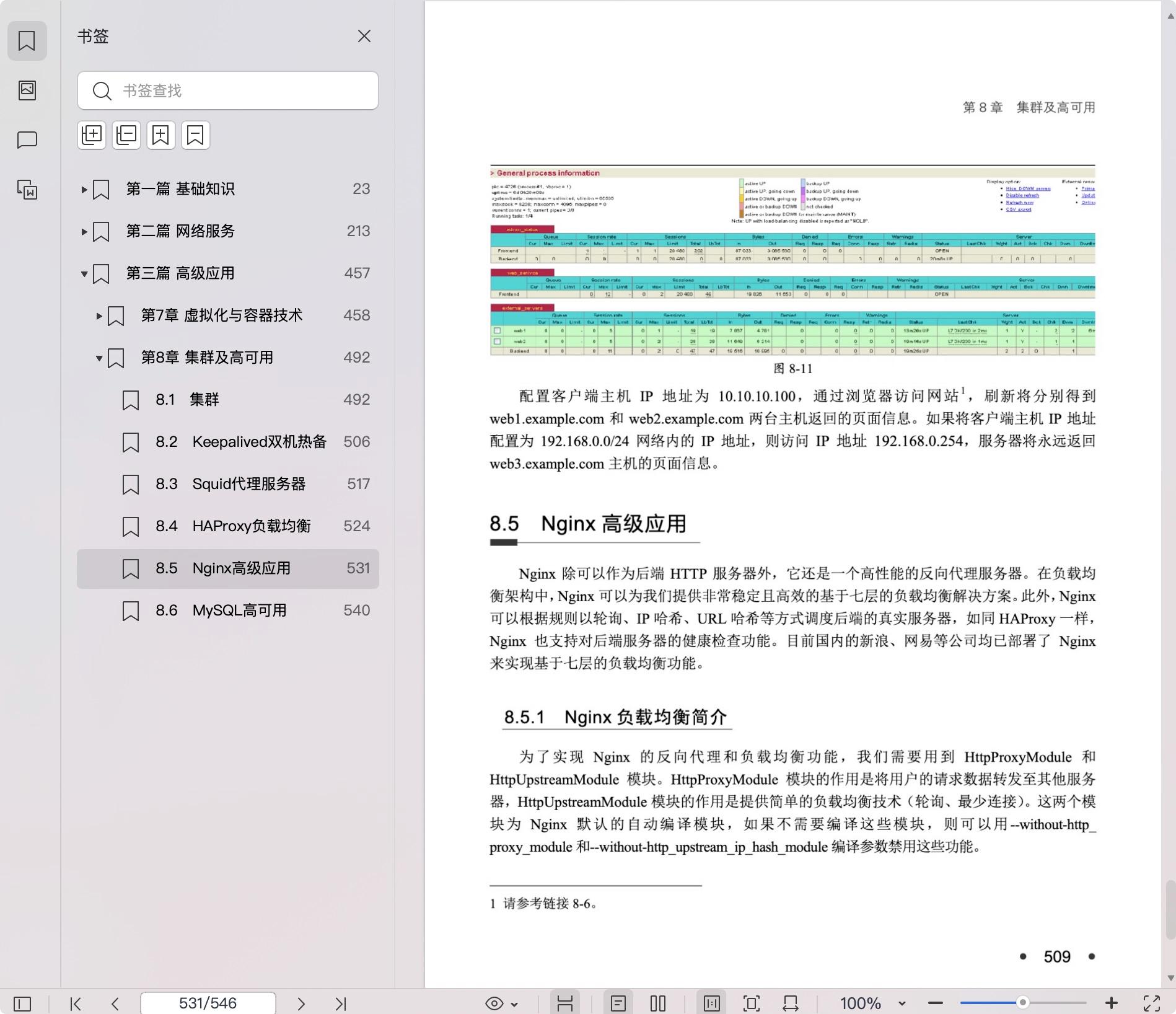This screenshot has height=1014, width=1176.
Task: Switch to single page view
Action: click(x=618, y=1003)
